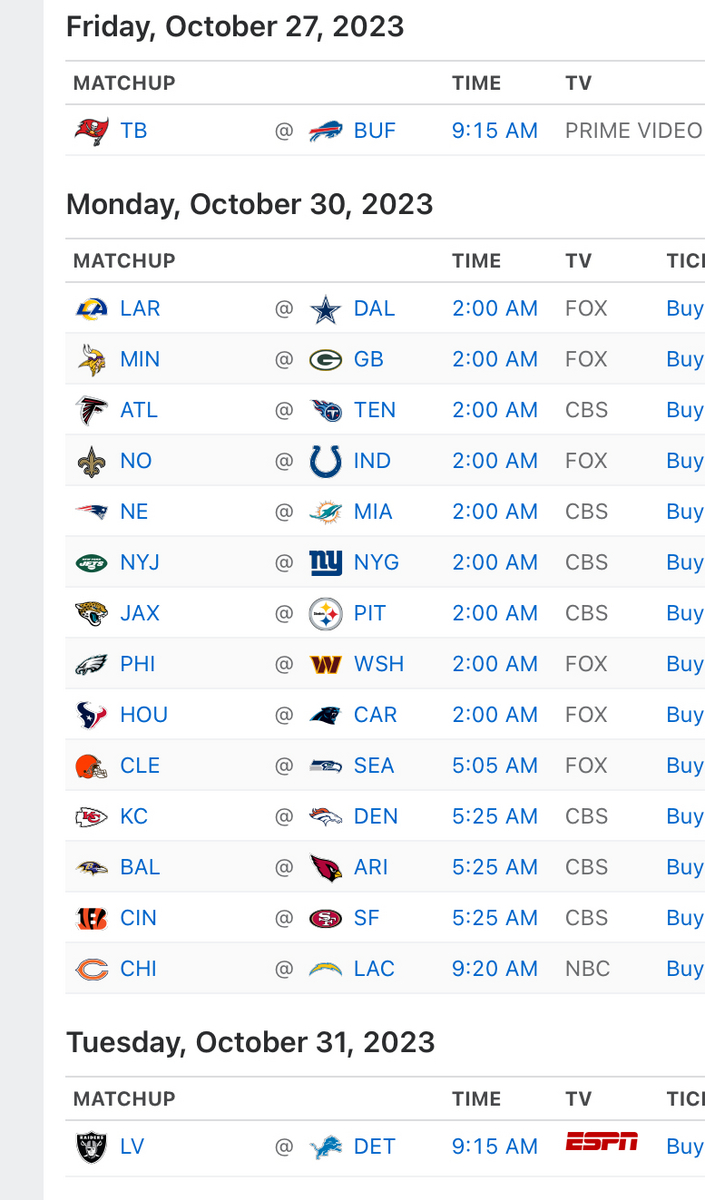This screenshot has width=705, height=1200.
Task: Click the Kansas City Chiefs logo
Action: [x=90, y=816]
